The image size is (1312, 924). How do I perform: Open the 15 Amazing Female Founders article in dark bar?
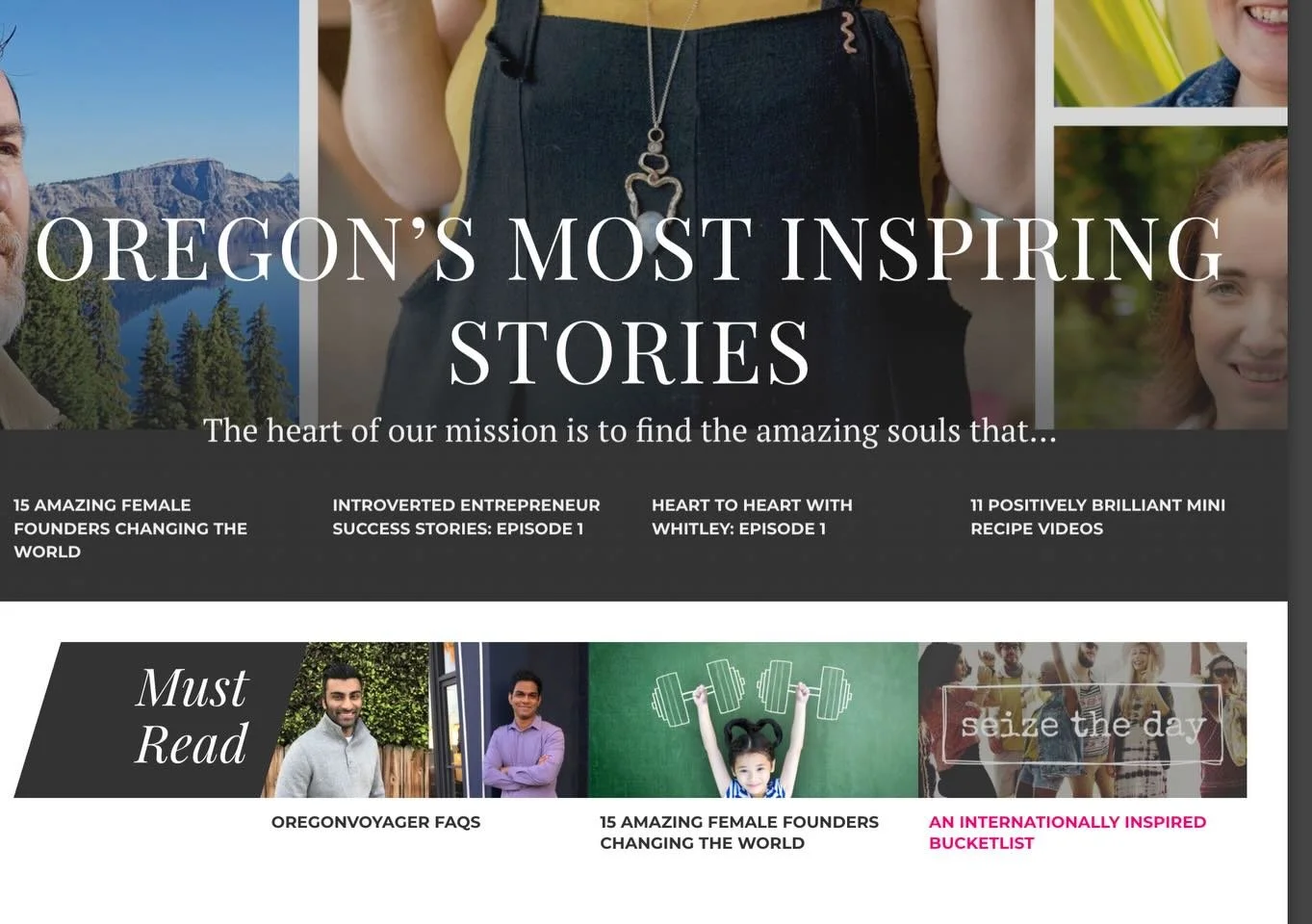tap(131, 528)
